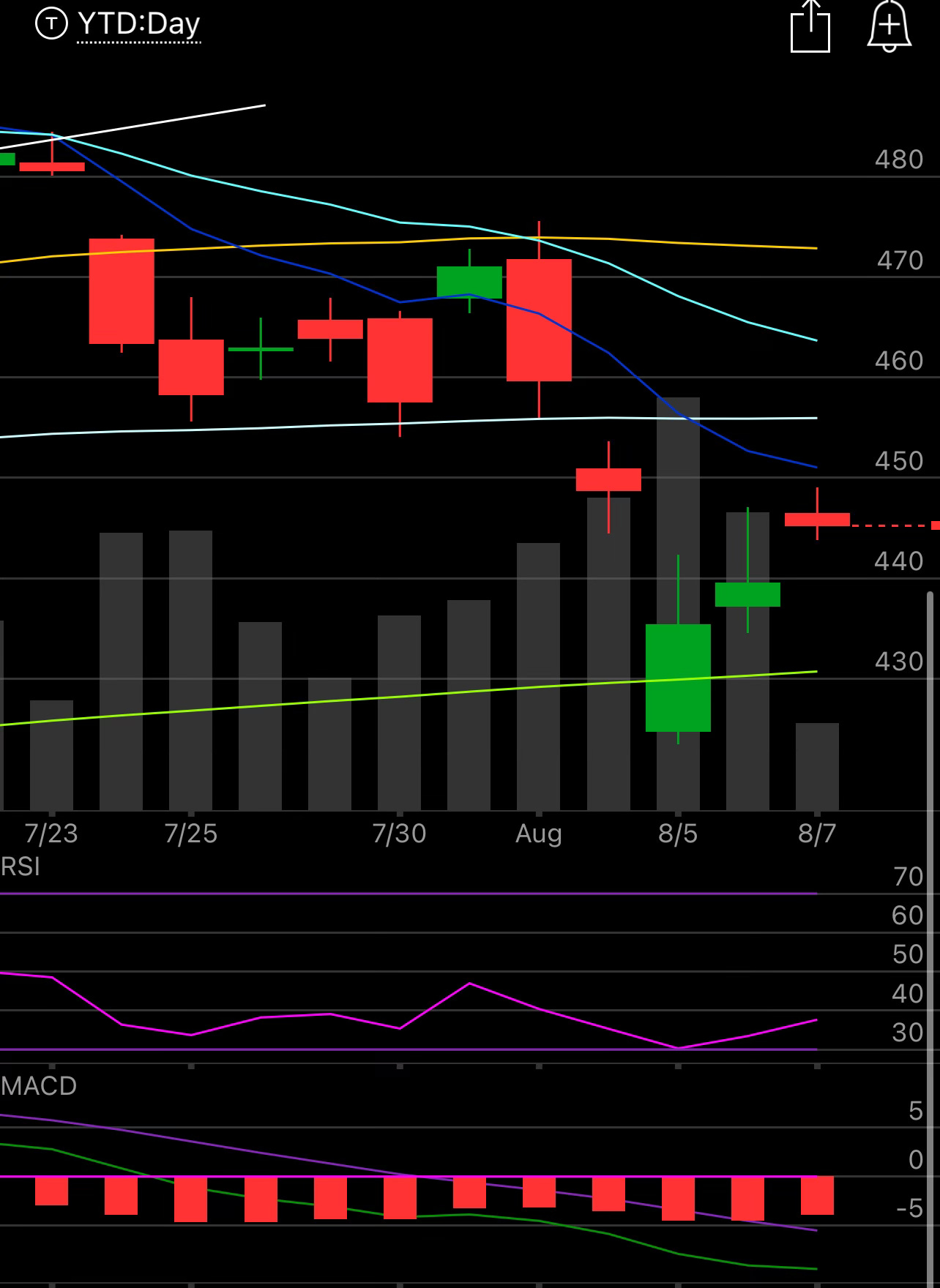Tap the RSI 30 level label
The image size is (940, 1288).
pos(908,1033)
